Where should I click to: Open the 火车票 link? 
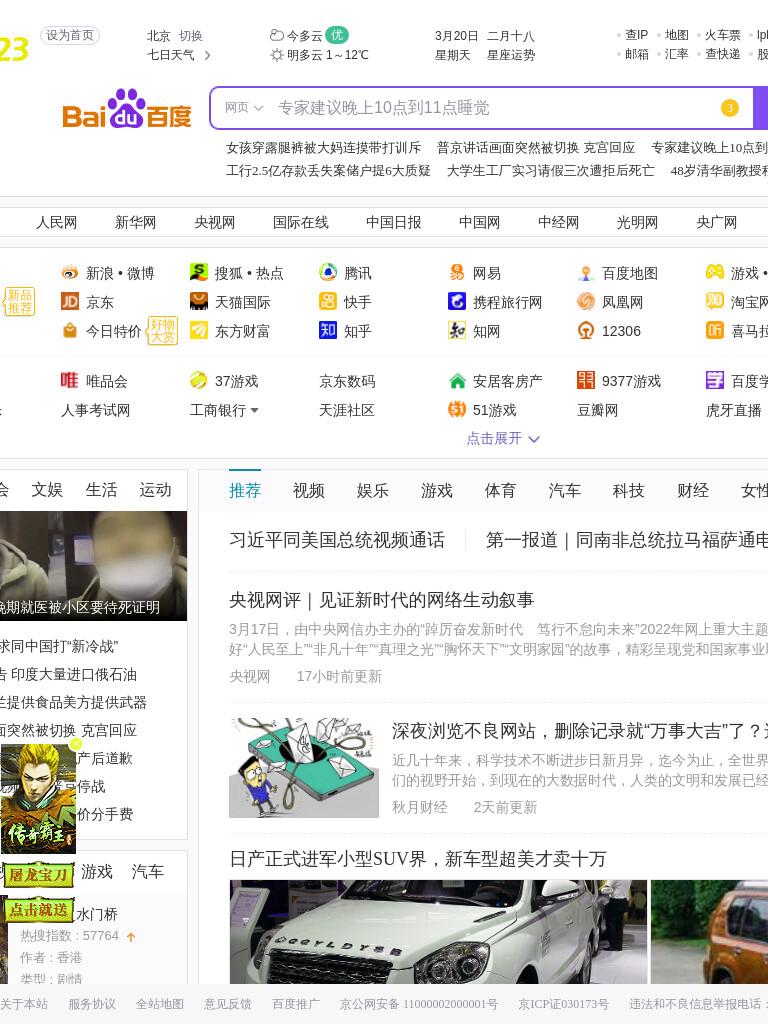tap(722, 35)
